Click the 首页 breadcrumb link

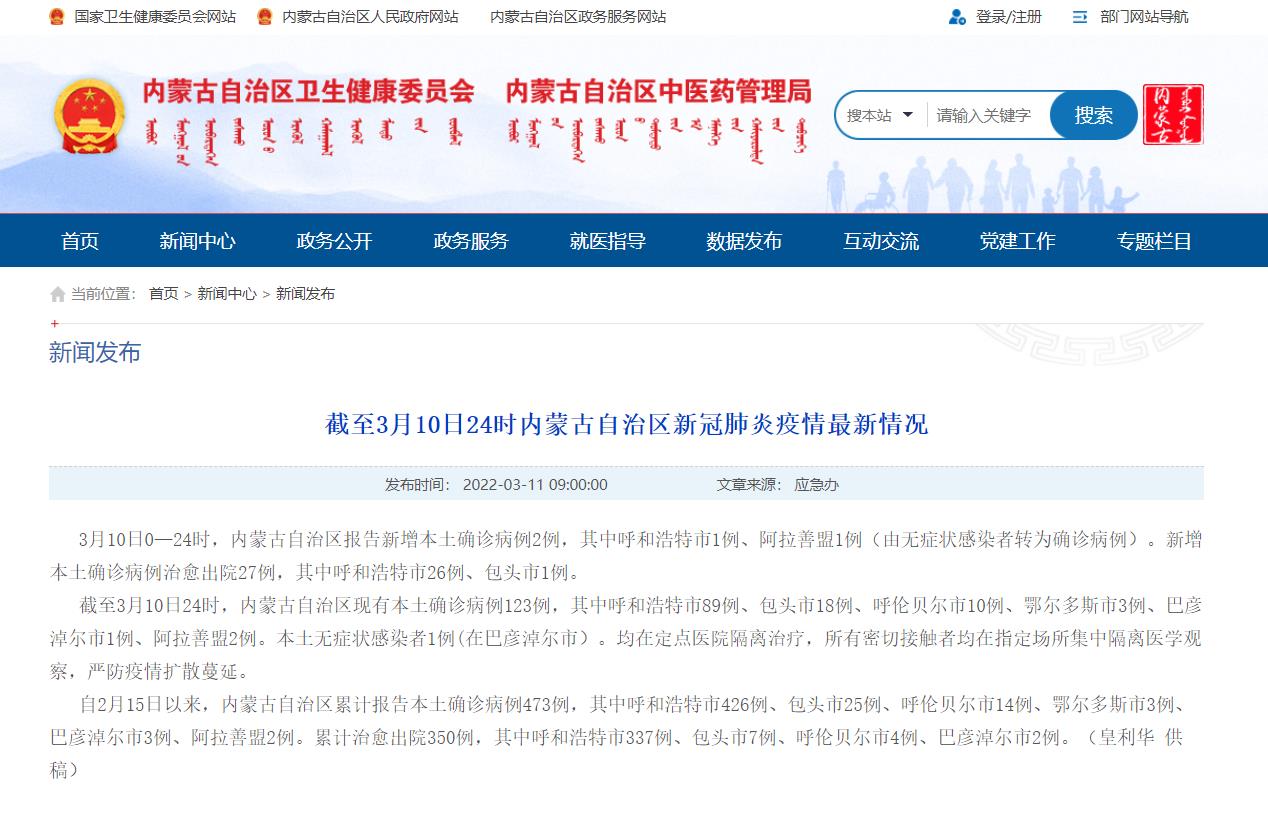tap(163, 294)
